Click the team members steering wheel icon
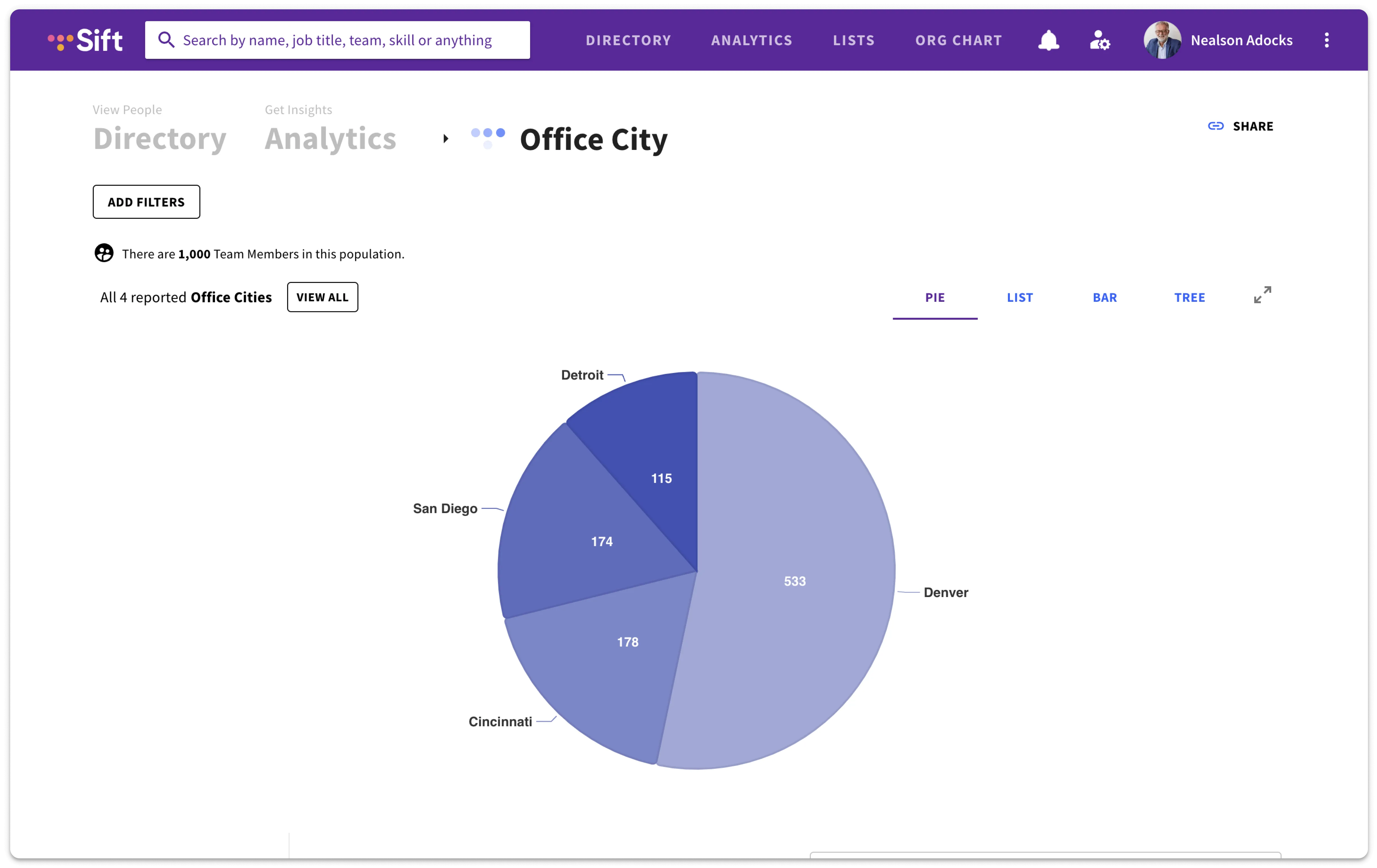 (104, 253)
